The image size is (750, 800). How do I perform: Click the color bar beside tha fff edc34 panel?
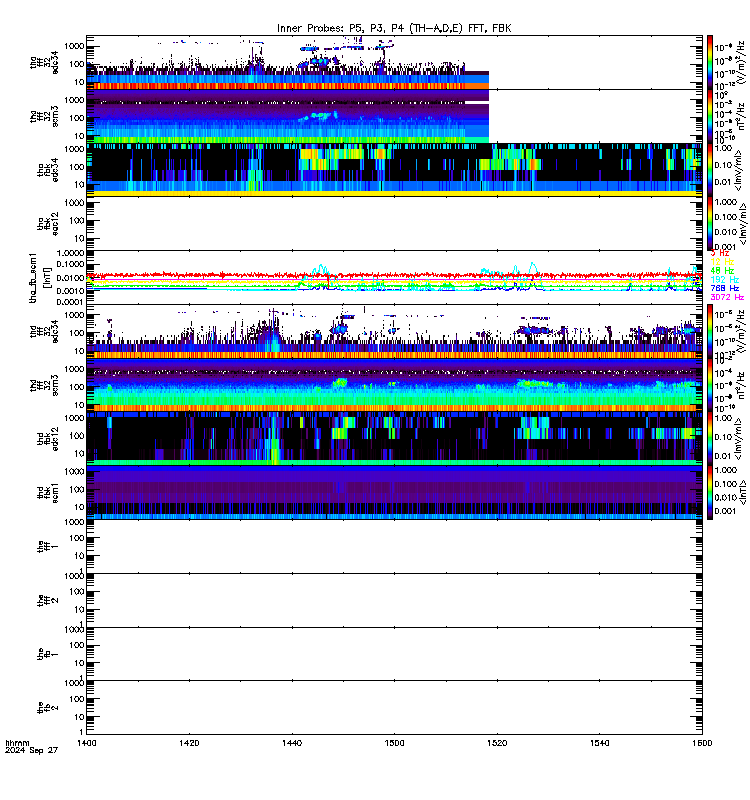(x=710, y=62)
